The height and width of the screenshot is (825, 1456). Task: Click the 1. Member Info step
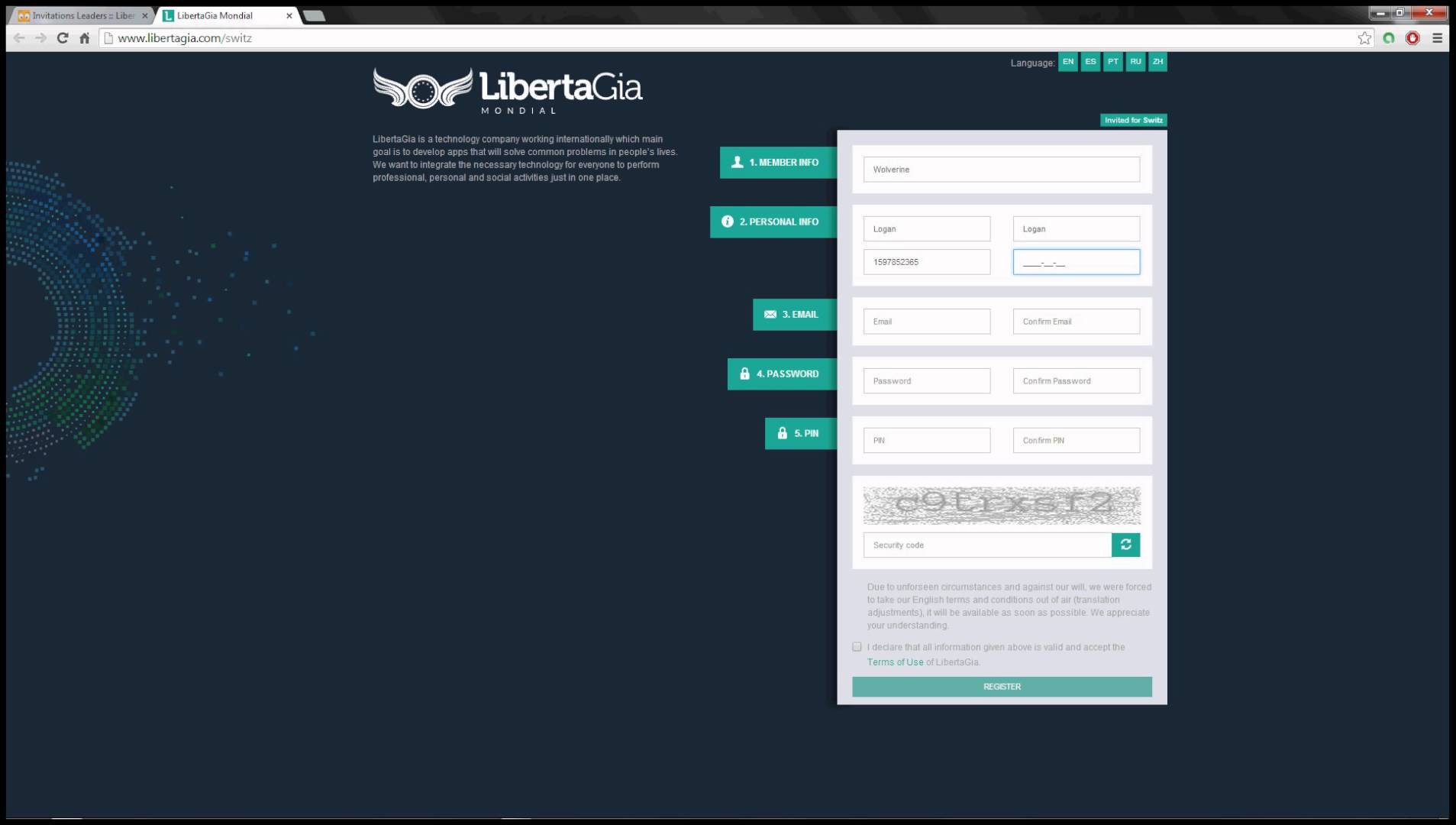click(778, 162)
